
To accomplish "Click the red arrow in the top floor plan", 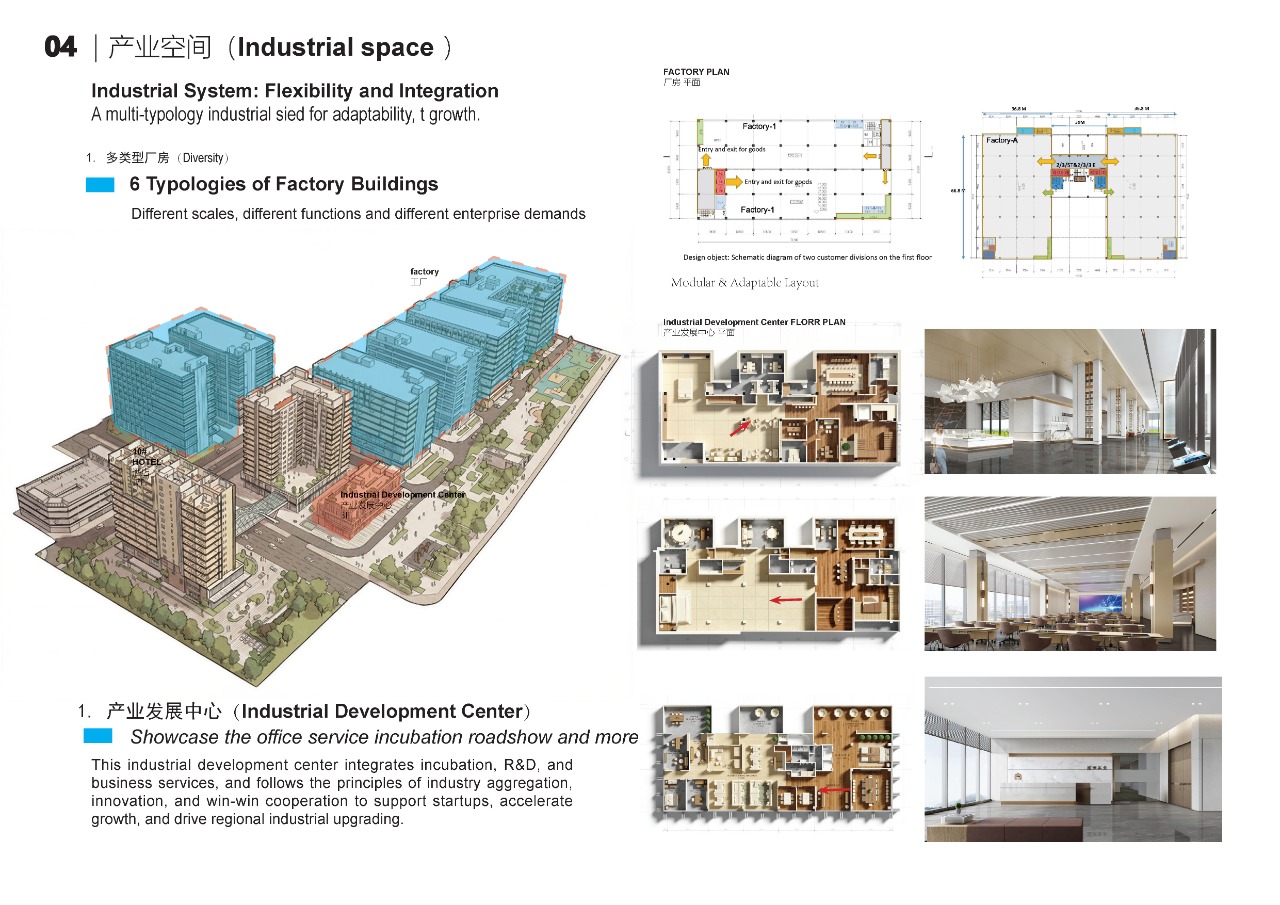I will click(739, 427).
